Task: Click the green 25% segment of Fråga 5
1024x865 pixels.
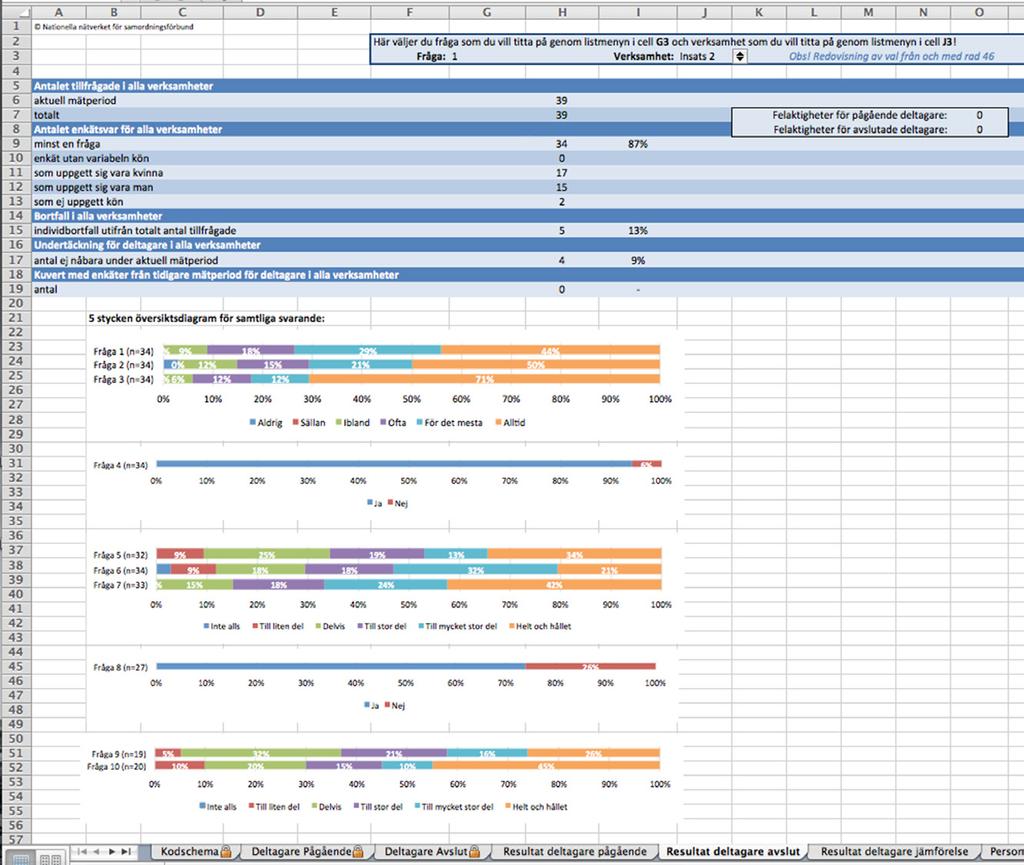Action: pos(266,554)
